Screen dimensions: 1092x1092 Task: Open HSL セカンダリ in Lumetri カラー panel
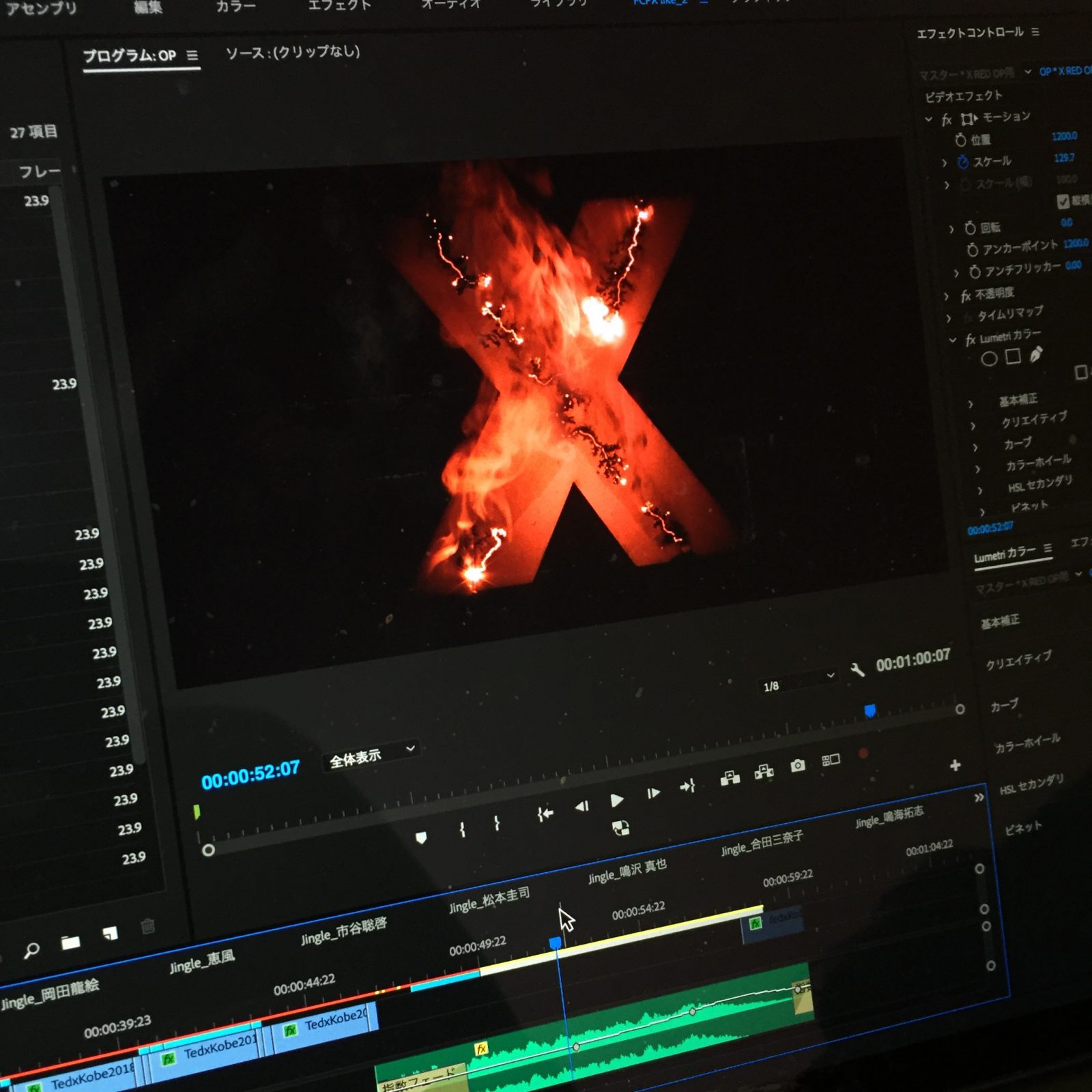(1031, 785)
